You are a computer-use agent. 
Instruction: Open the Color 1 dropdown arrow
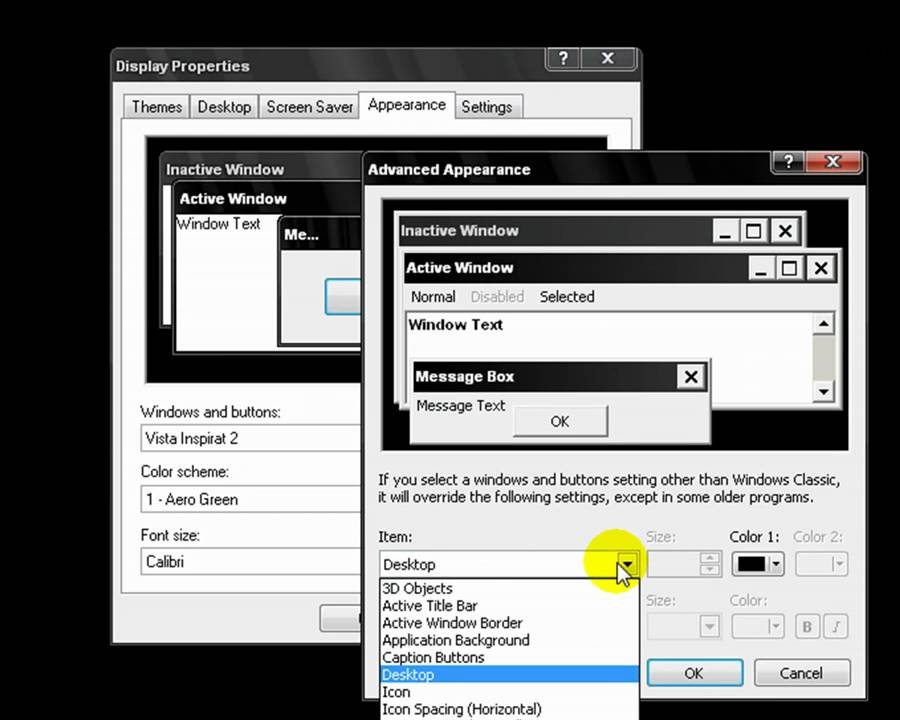pyautogui.click(x=775, y=564)
